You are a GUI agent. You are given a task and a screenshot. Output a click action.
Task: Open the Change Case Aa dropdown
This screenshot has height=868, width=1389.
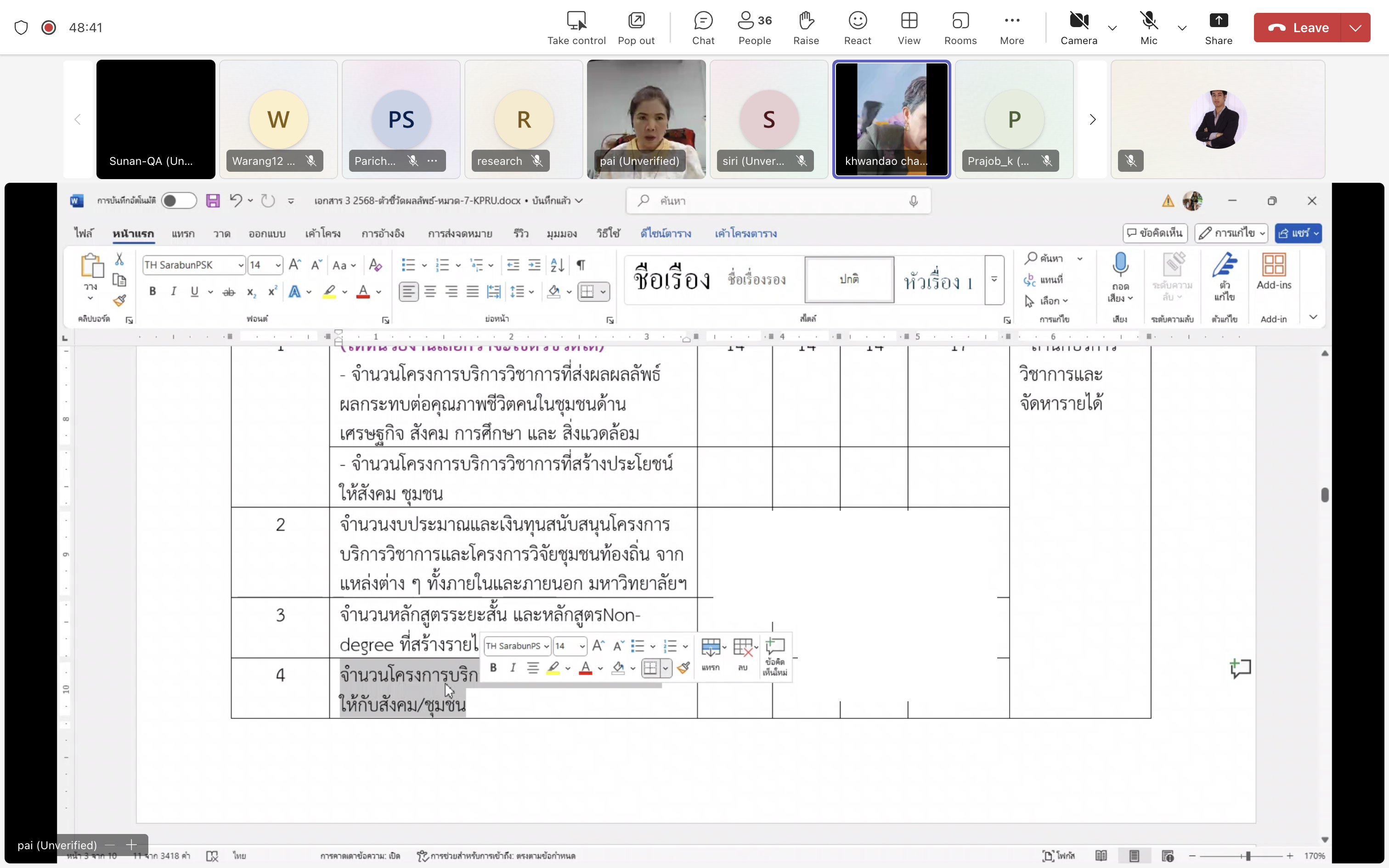click(344, 265)
